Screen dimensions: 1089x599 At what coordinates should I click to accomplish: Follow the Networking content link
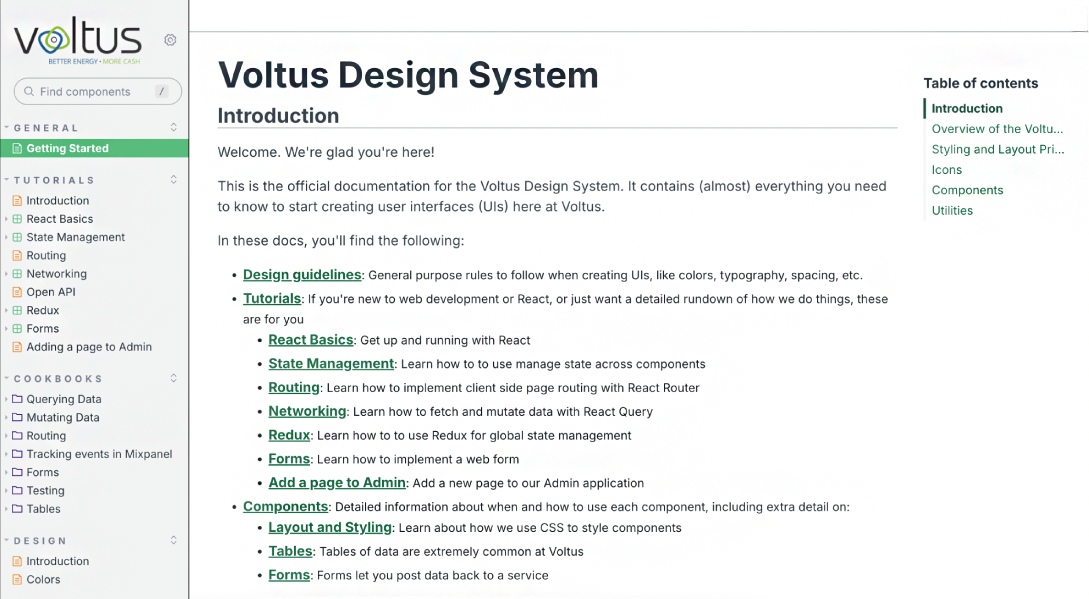(x=307, y=411)
